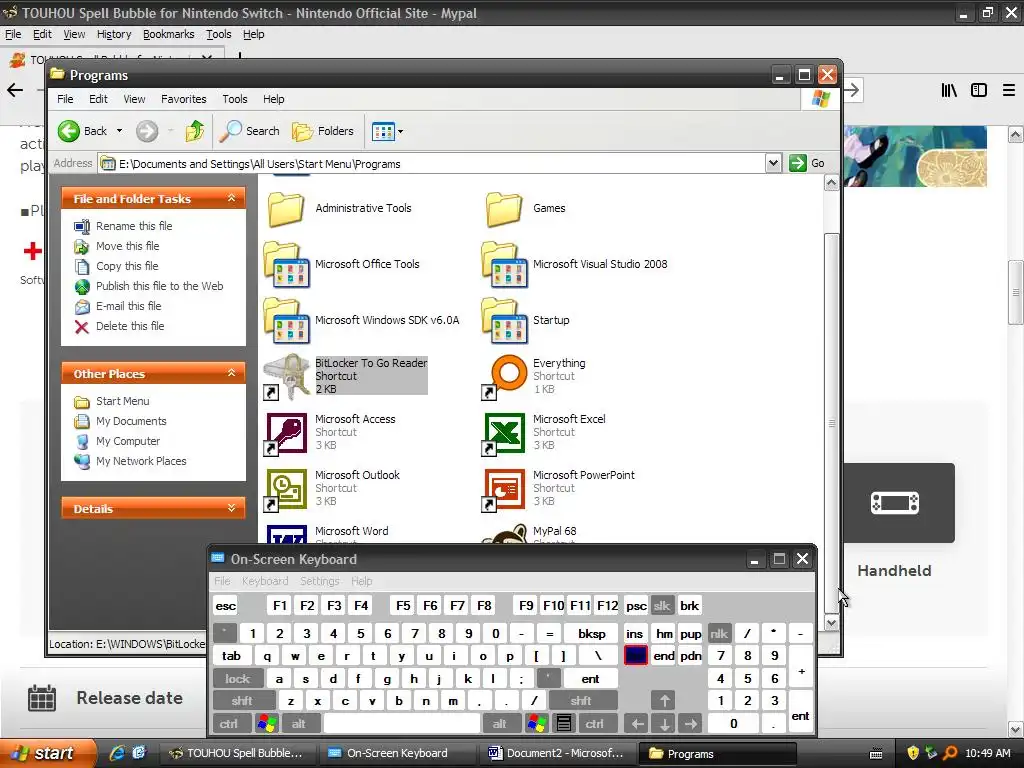Go up one folder level

(194, 131)
